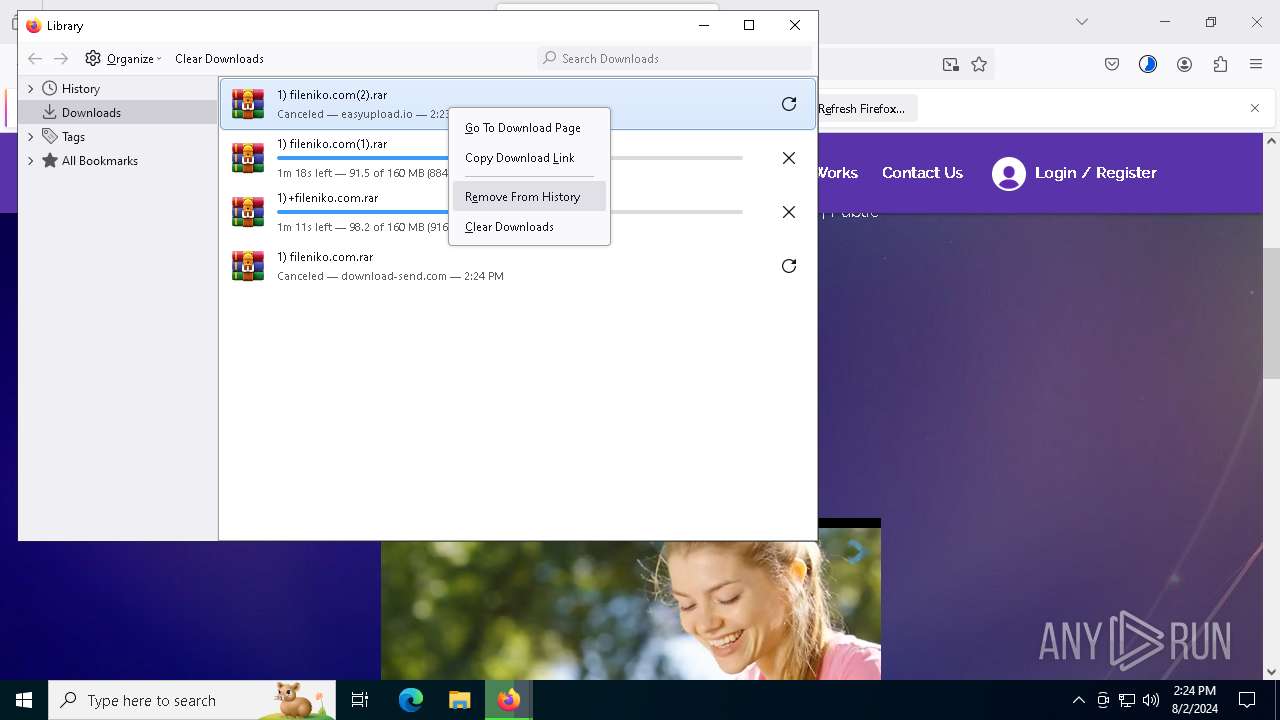Image resolution: width=1280 pixels, height=720 pixels.
Task: Retry the fileniko.com(2).rar download
Action: coord(789,104)
